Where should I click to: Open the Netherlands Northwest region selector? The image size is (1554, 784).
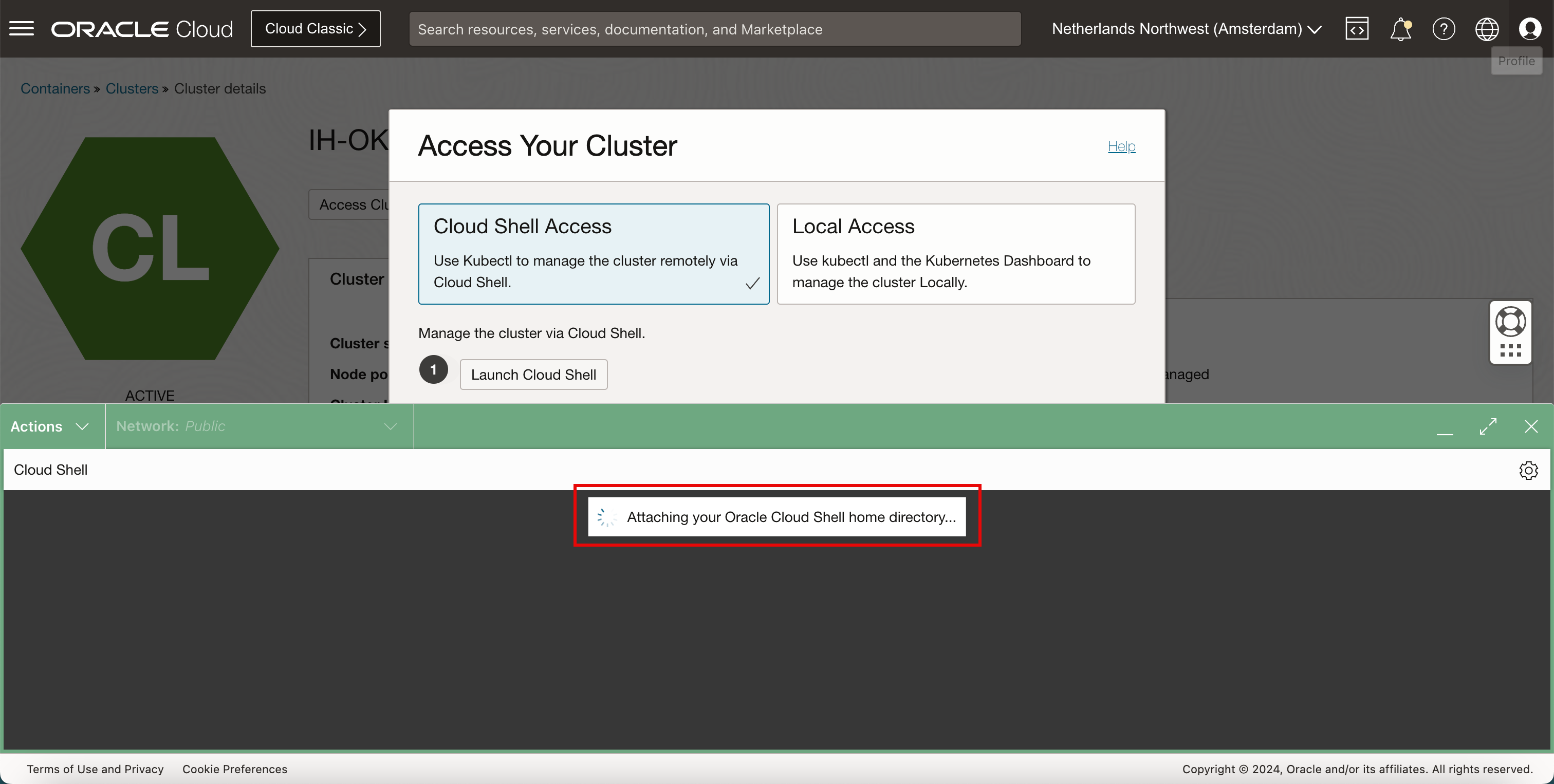tap(1186, 28)
